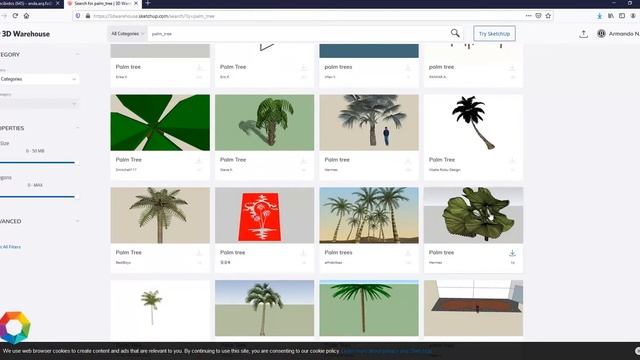Select the Search for palm_tree tab
This screenshot has height=360, width=640.
102,3
